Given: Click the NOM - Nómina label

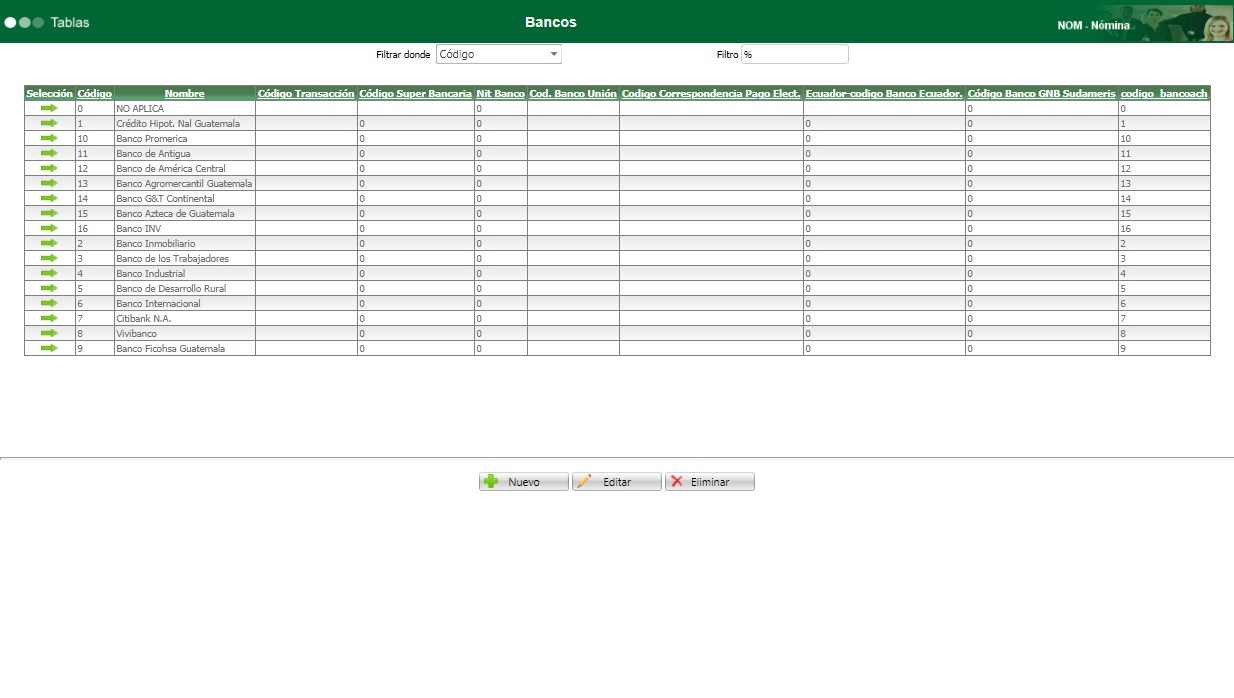Looking at the screenshot, I should click(1094, 25).
